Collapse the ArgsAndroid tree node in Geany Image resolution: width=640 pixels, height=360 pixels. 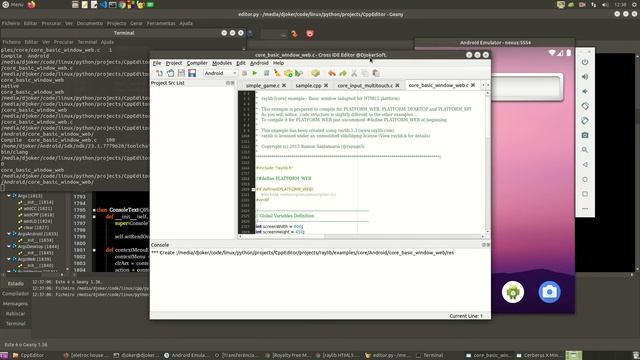coord(9,234)
